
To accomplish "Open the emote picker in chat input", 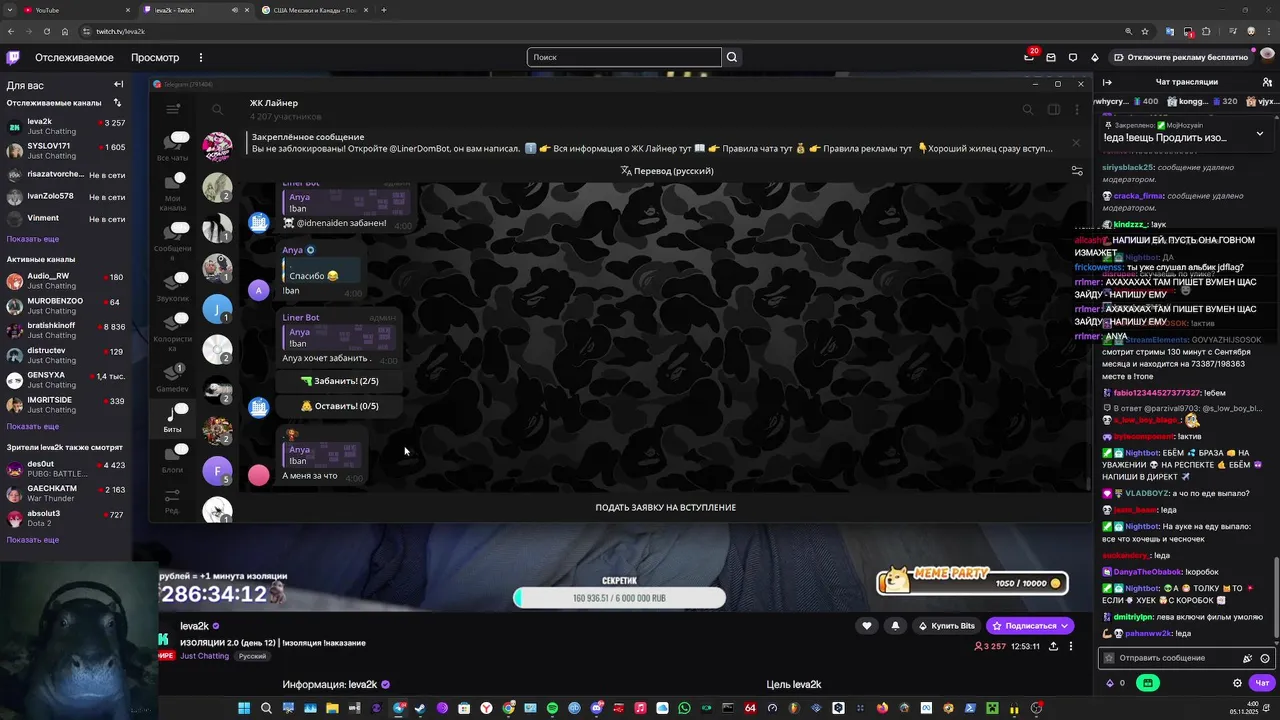I will [1265, 658].
